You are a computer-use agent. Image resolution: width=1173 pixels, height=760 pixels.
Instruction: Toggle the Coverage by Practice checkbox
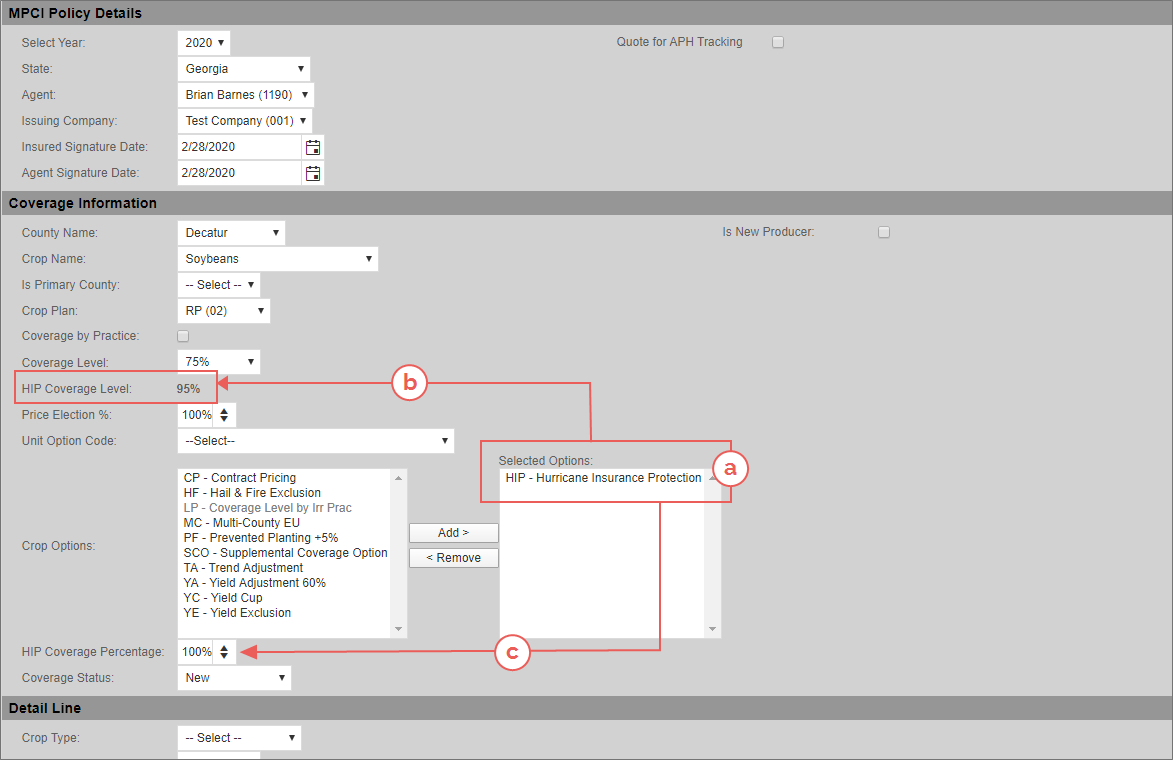pyautogui.click(x=183, y=337)
